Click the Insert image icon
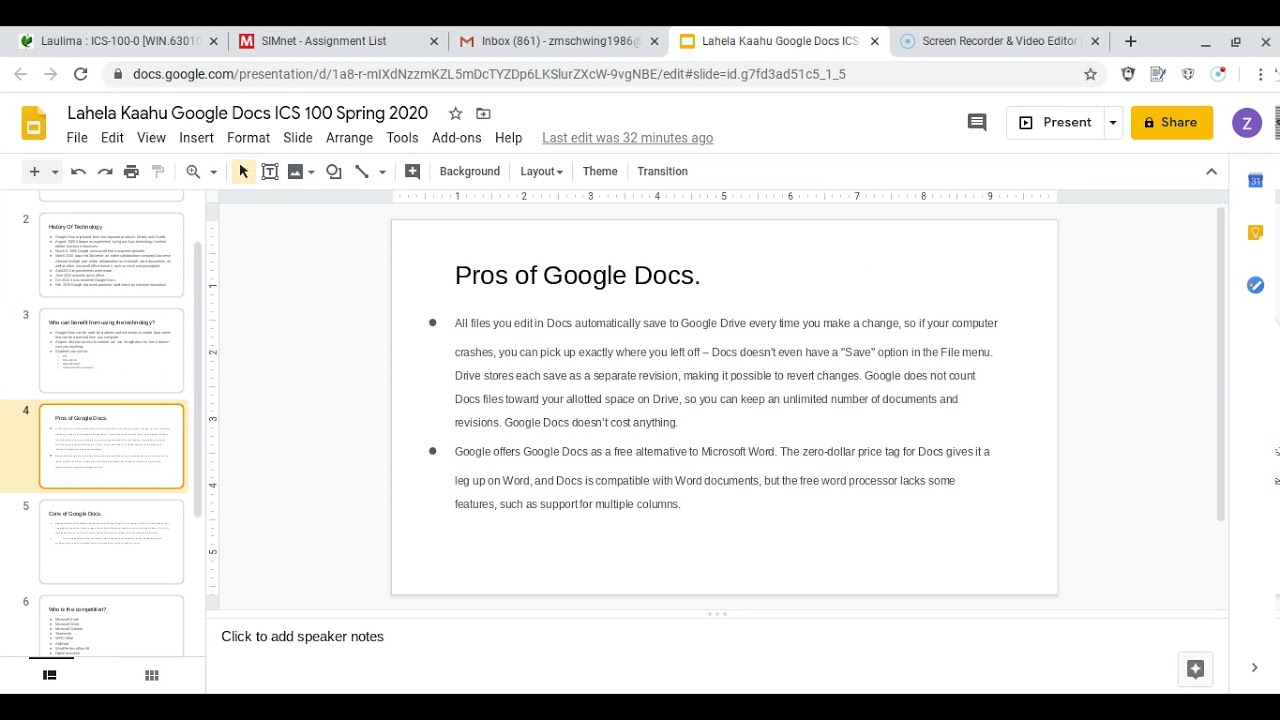1280x720 pixels. 295,172
